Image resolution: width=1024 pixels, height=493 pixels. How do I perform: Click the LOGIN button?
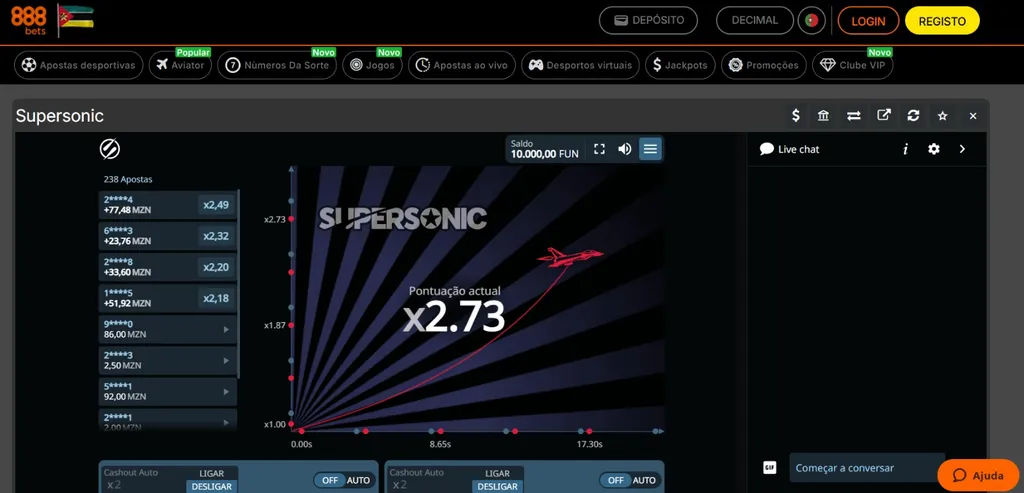pyautogui.click(x=869, y=21)
